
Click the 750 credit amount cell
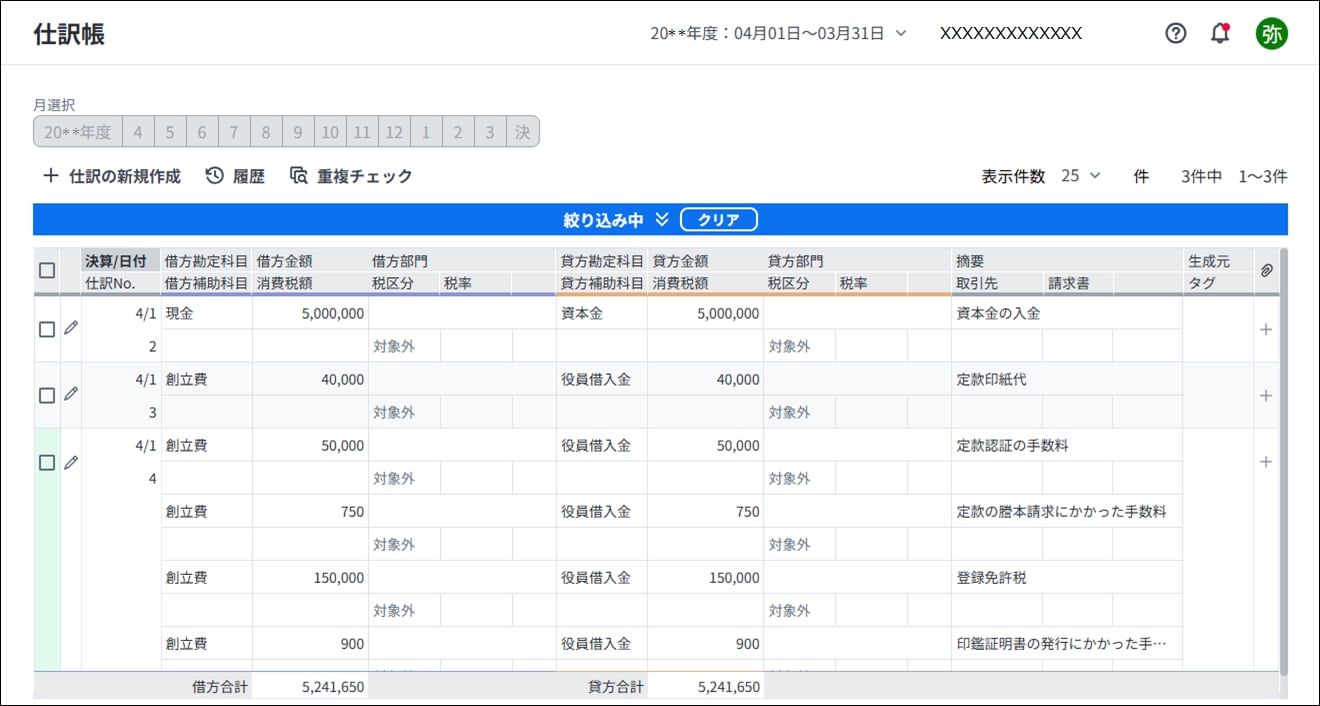point(705,512)
